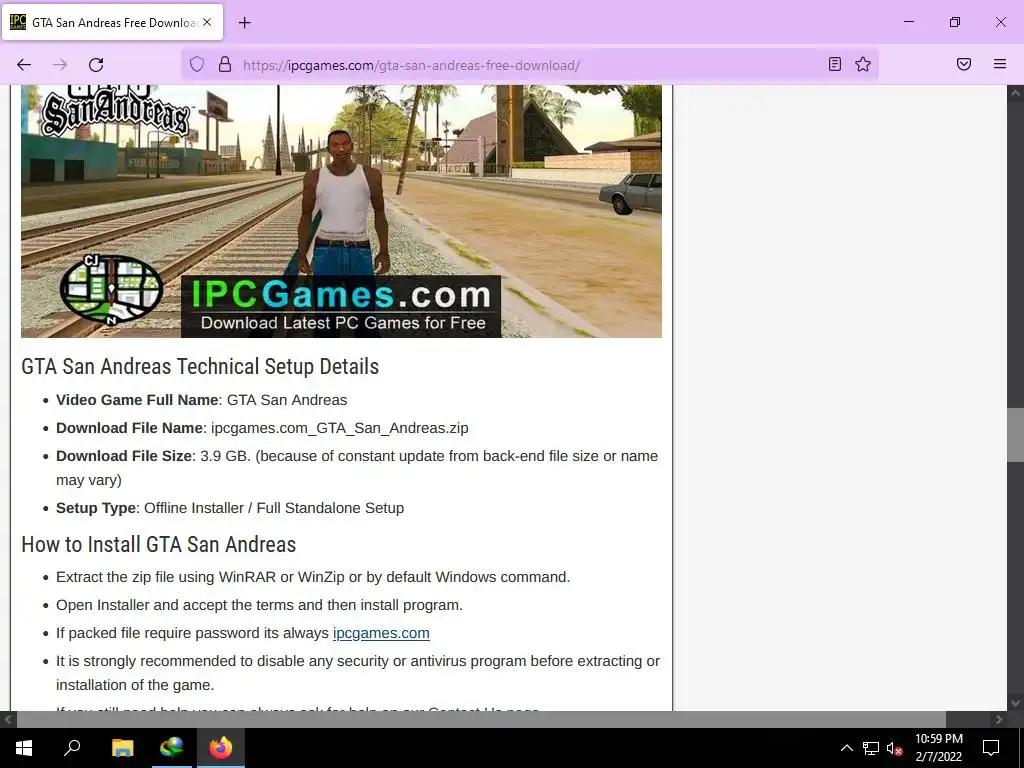Click the 'Download File Size' label
This screenshot has width=1024, height=768.
pos(124,456)
